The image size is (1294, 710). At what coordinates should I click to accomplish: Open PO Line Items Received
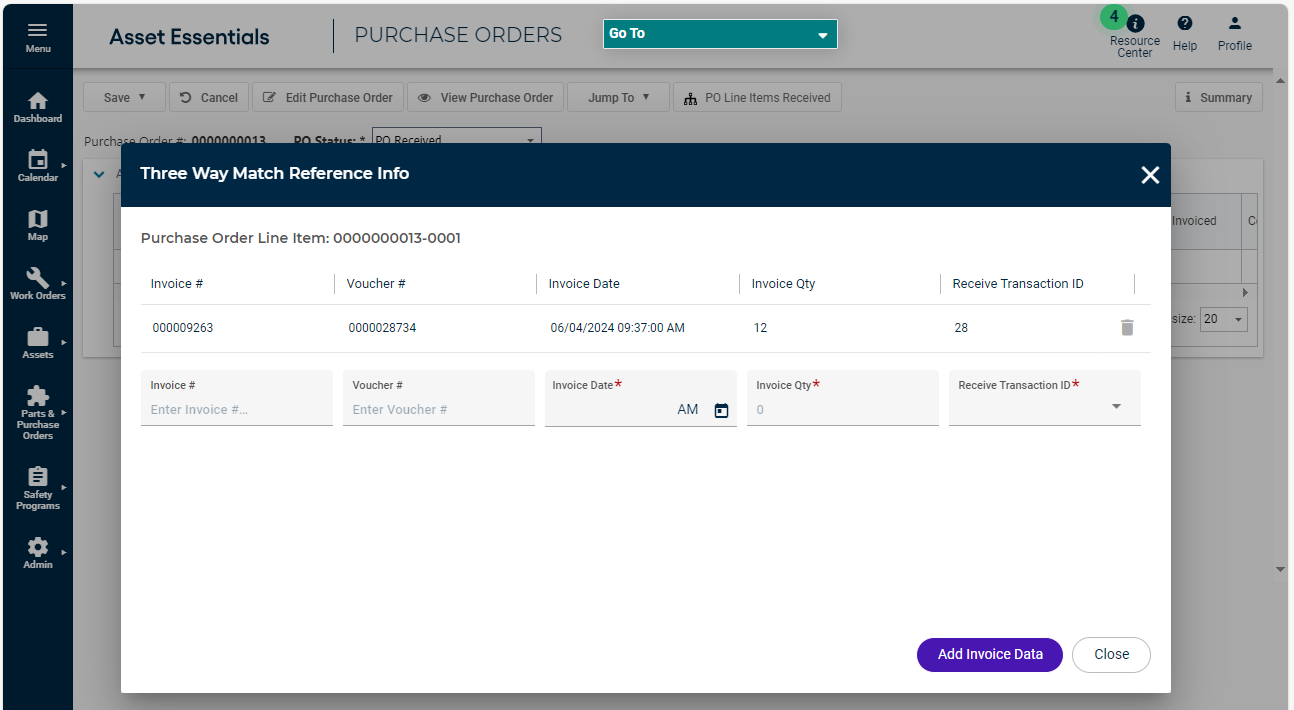point(758,97)
